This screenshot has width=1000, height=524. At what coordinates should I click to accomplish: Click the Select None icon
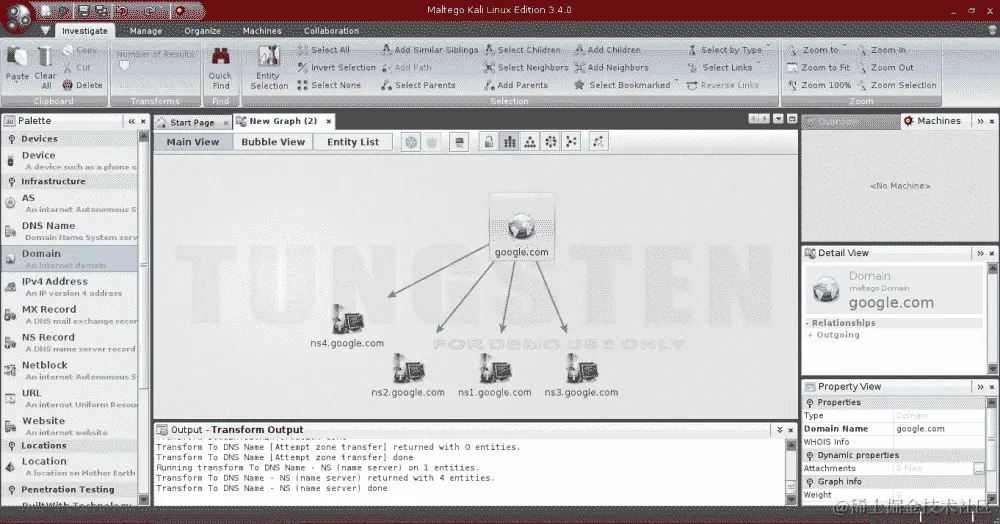(302, 85)
